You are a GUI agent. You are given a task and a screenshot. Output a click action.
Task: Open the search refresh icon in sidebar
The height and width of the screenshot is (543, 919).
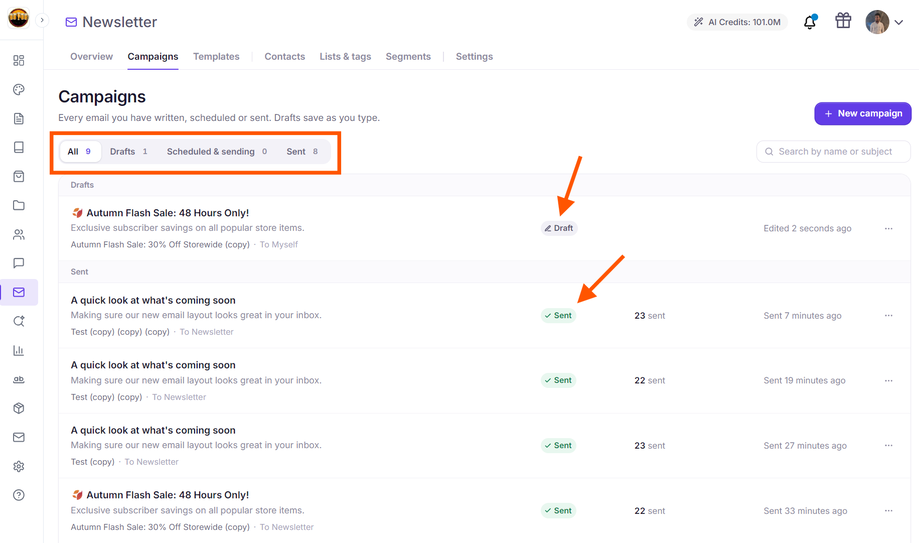click(19, 321)
